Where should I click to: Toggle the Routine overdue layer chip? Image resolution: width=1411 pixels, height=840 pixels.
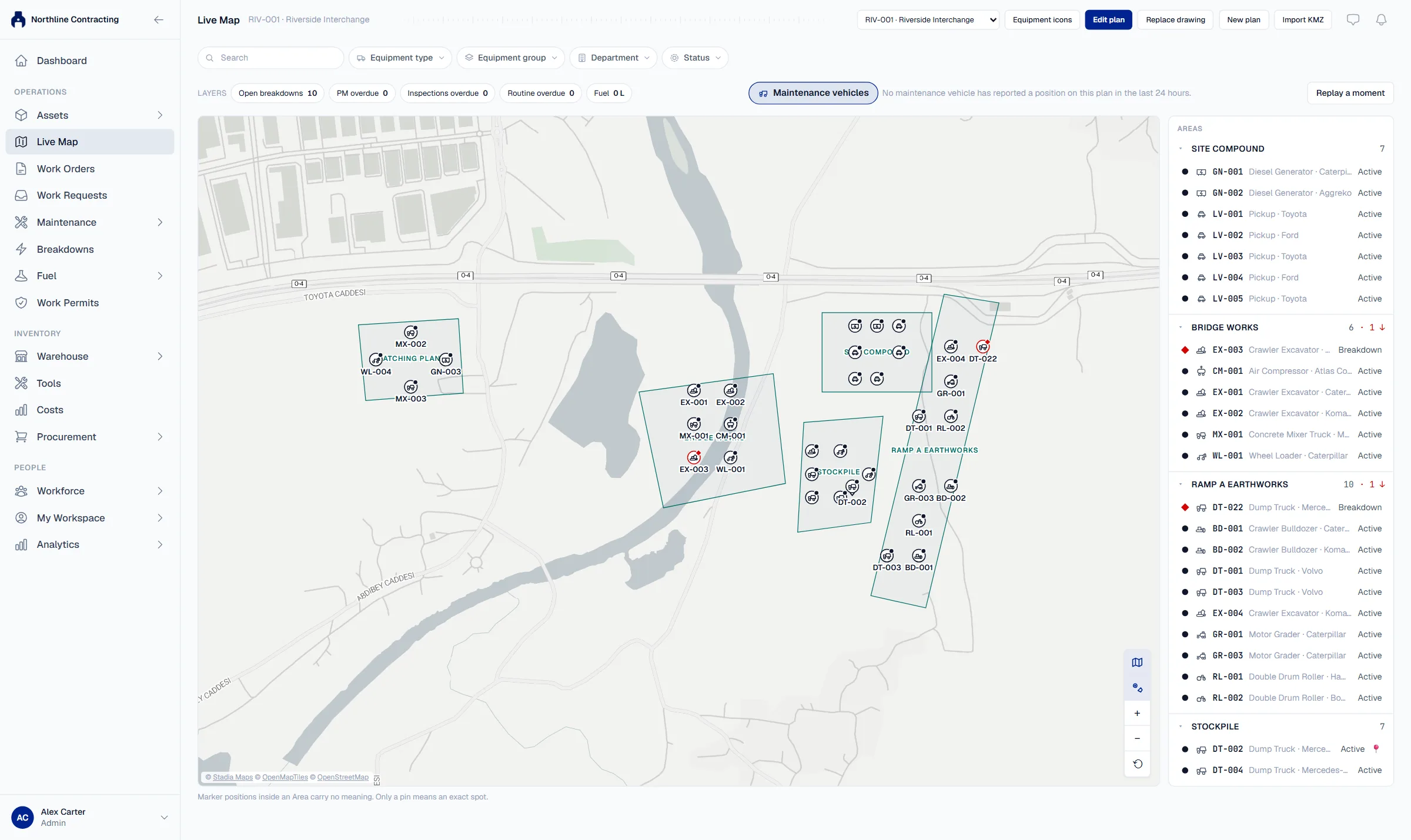[541, 93]
